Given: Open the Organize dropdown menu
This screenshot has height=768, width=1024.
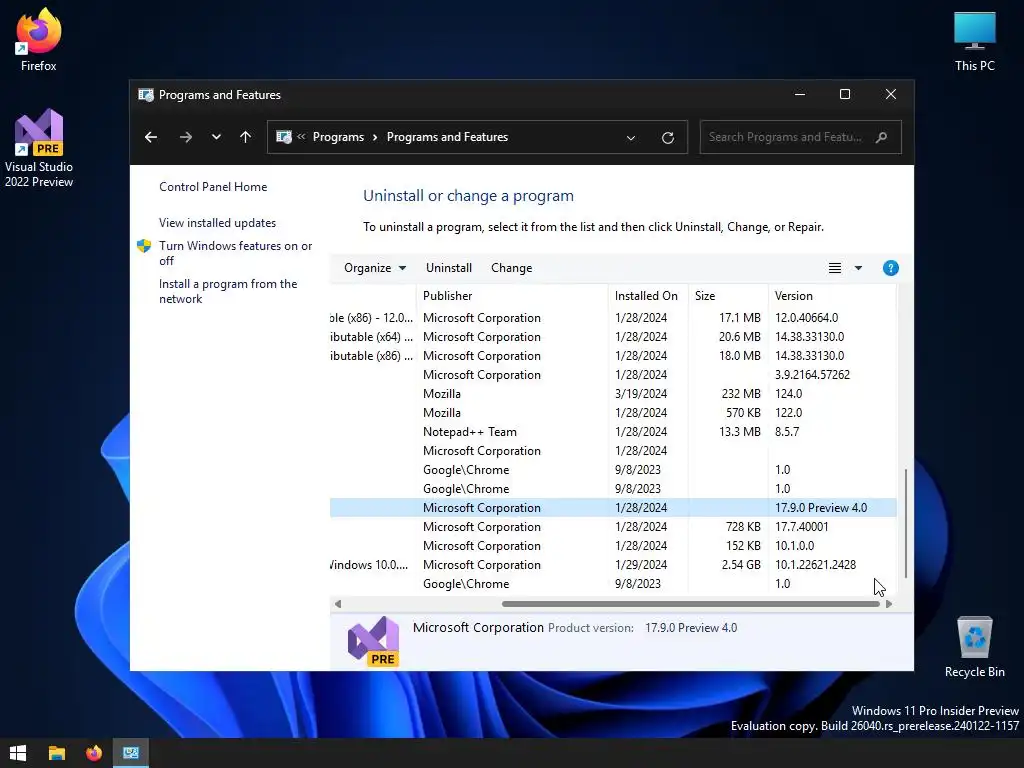Looking at the screenshot, I should 375,268.
